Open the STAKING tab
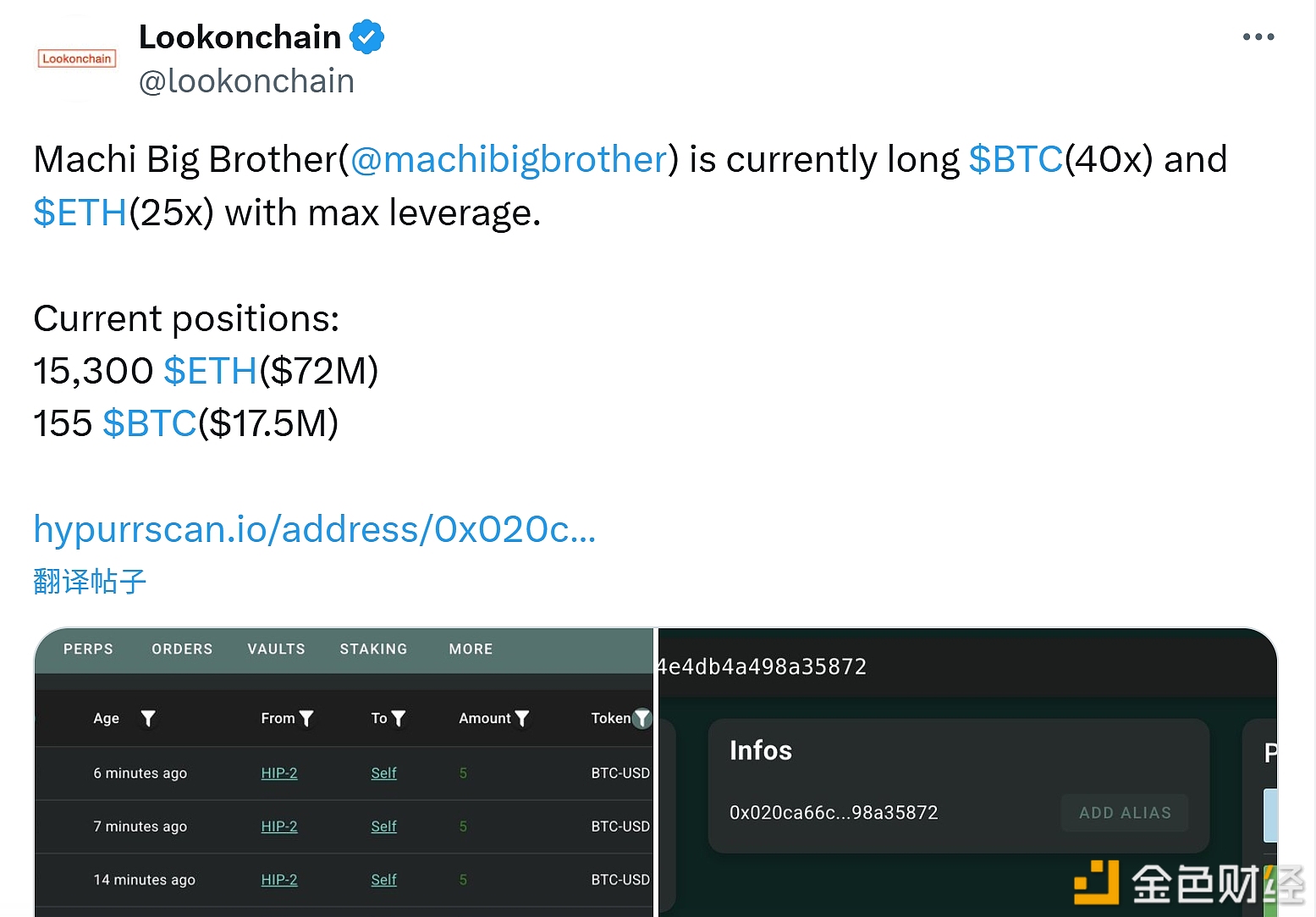This screenshot has width=1316, height=917. click(373, 649)
